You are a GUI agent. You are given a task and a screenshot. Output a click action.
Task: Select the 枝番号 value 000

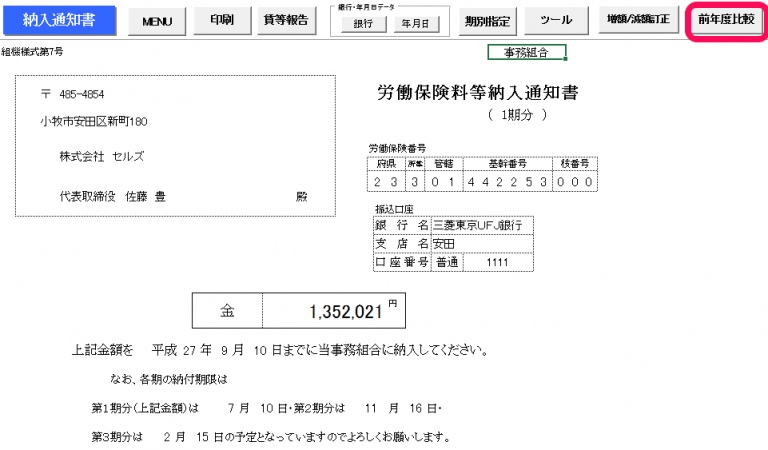[x=575, y=182]
